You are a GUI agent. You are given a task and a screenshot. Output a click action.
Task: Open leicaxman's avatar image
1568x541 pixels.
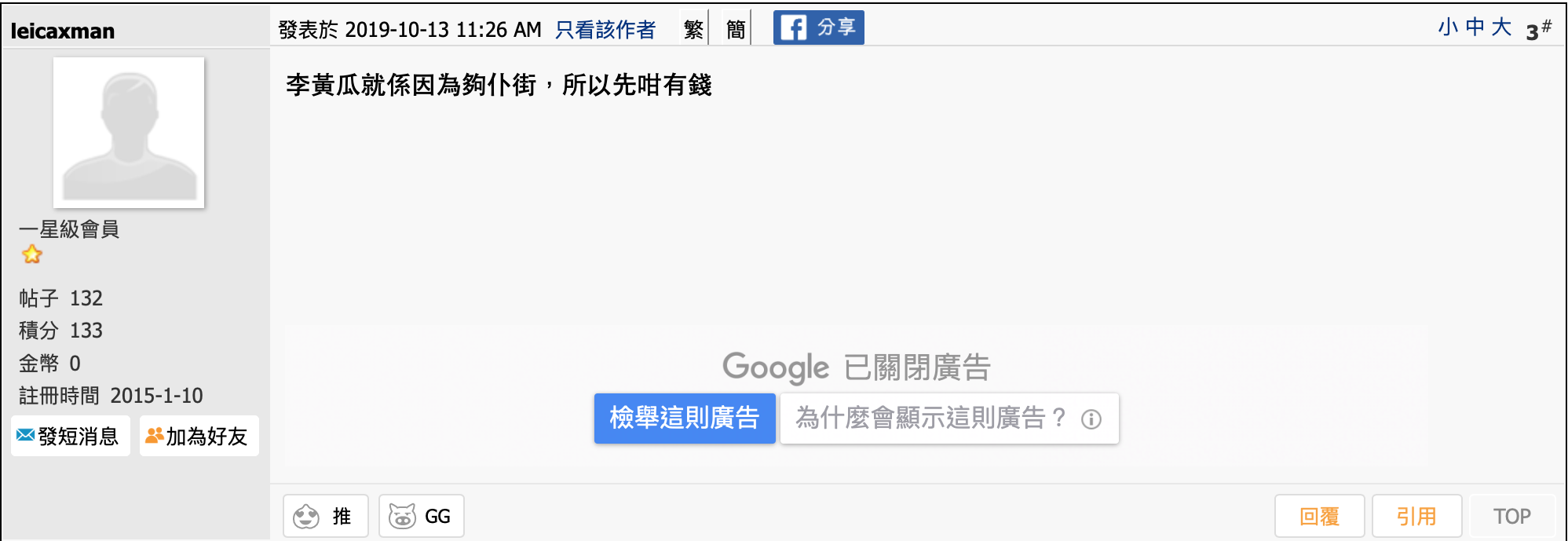tap(129, 133)
